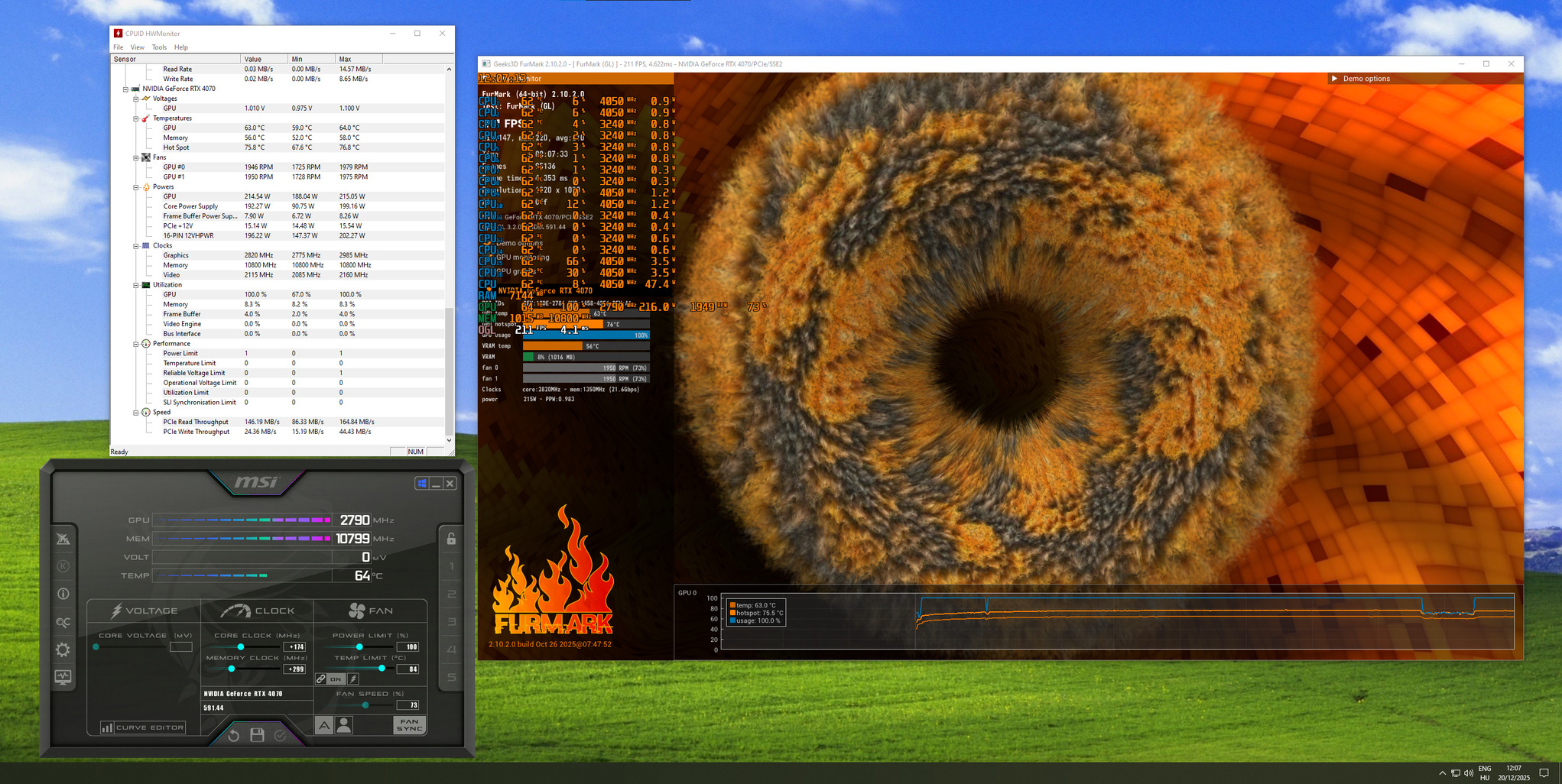Image resolution: width=1562 pixels, height=784 pixels.
Task: Click the MSI Kombustor K icon
Action: click(x=63, y=566)
